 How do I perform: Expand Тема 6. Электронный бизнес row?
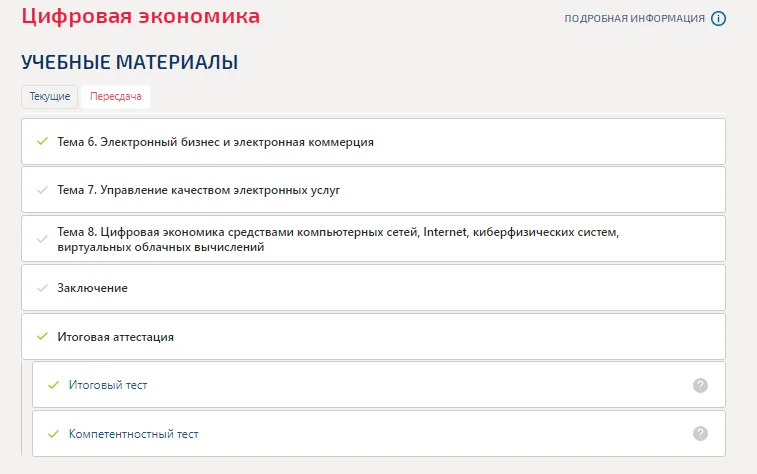click(373, 141)
